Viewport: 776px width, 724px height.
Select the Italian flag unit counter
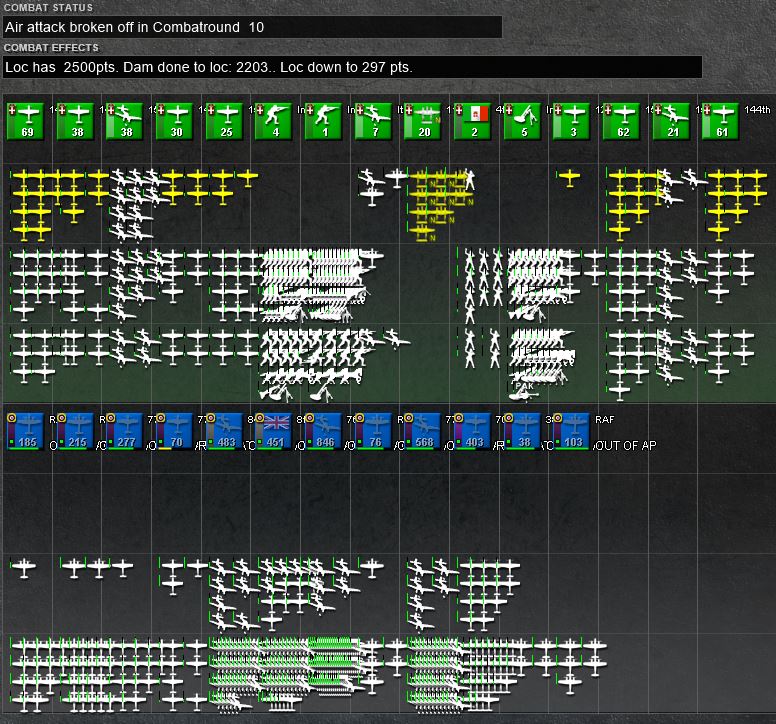472,122
